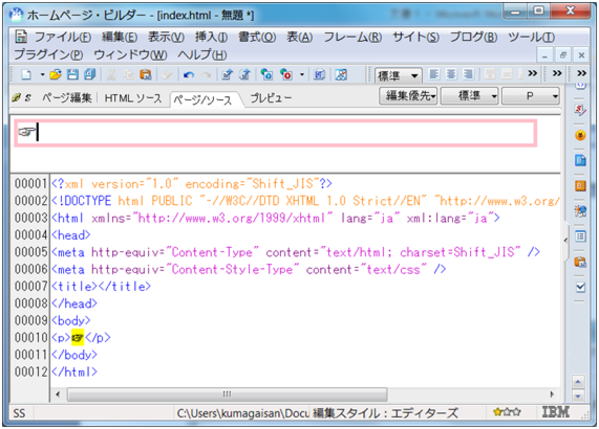
Task: Click the spider link sidebar icon
Action: pos(580,211)
